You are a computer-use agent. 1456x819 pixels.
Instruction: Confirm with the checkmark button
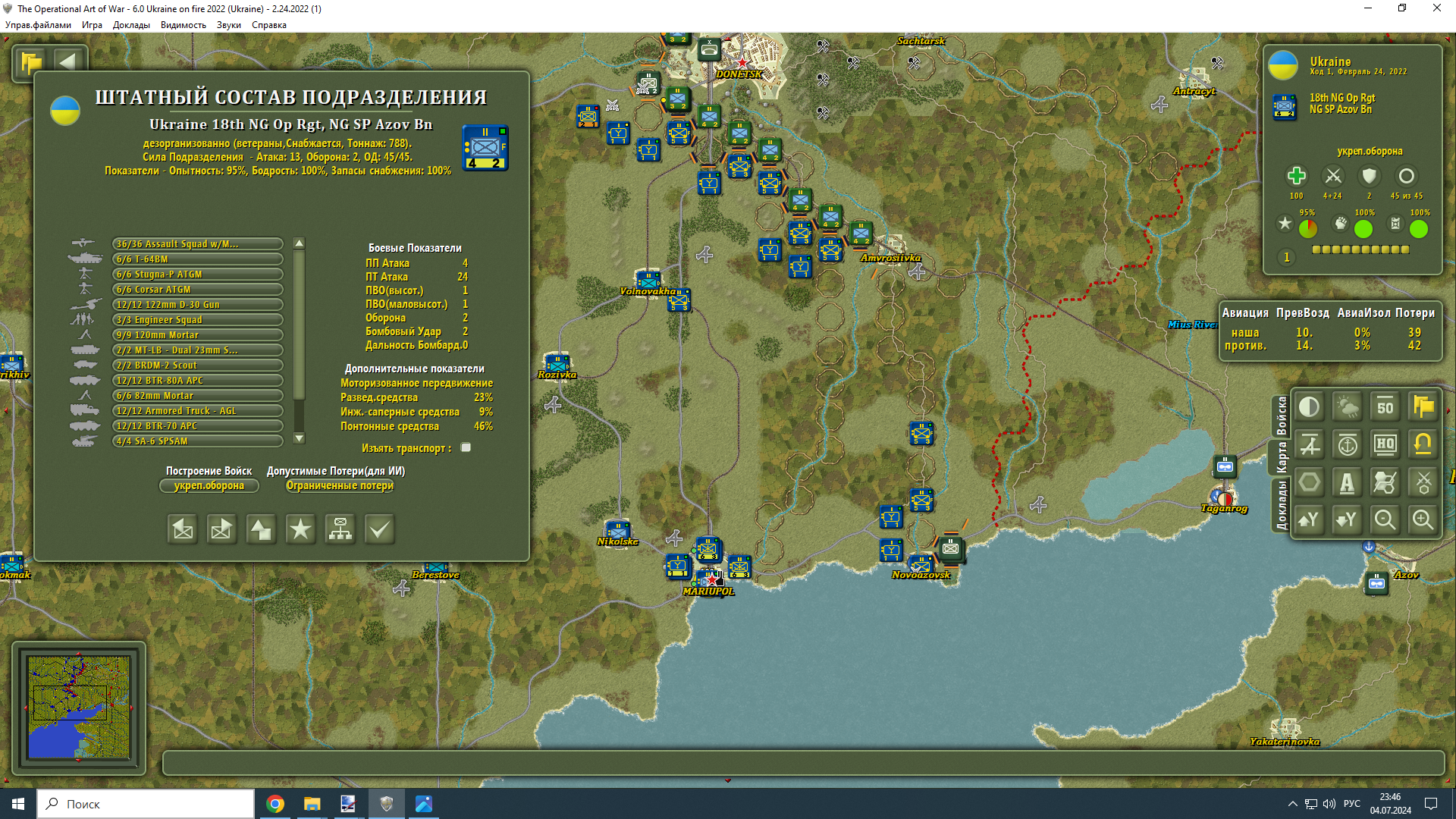coord(379,529)
